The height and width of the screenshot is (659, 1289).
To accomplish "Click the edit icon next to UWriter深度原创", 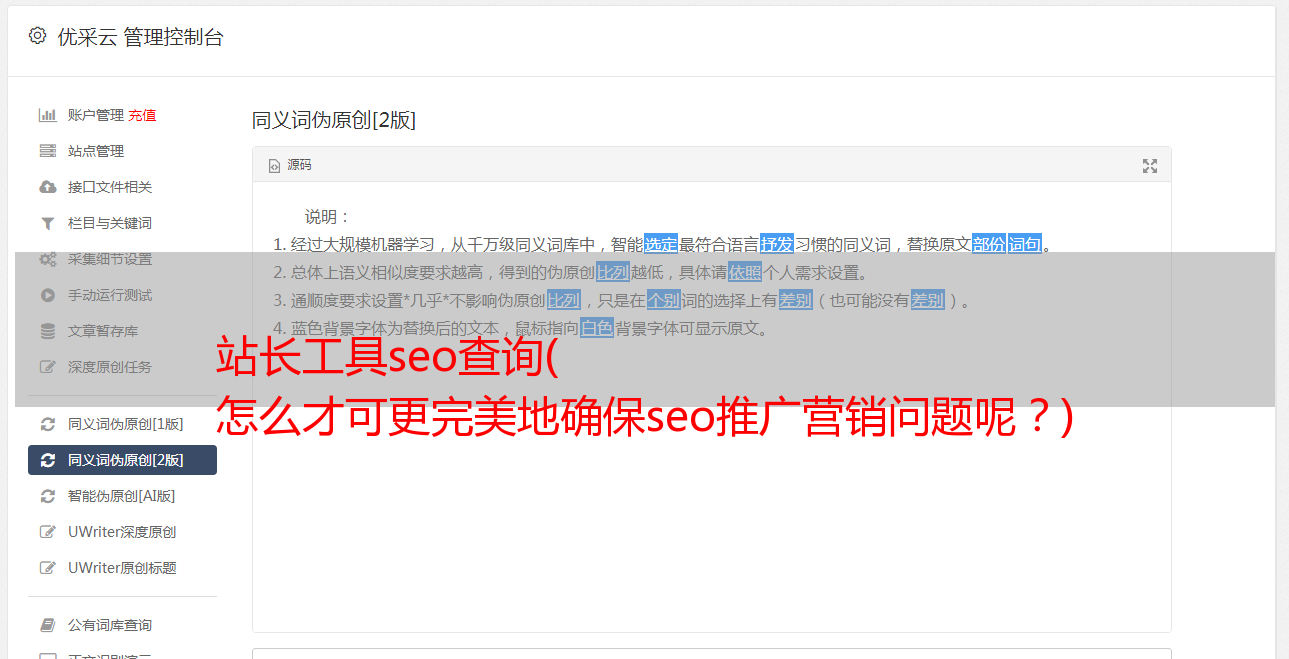I will pyautogui.click(x=47, y=532).
